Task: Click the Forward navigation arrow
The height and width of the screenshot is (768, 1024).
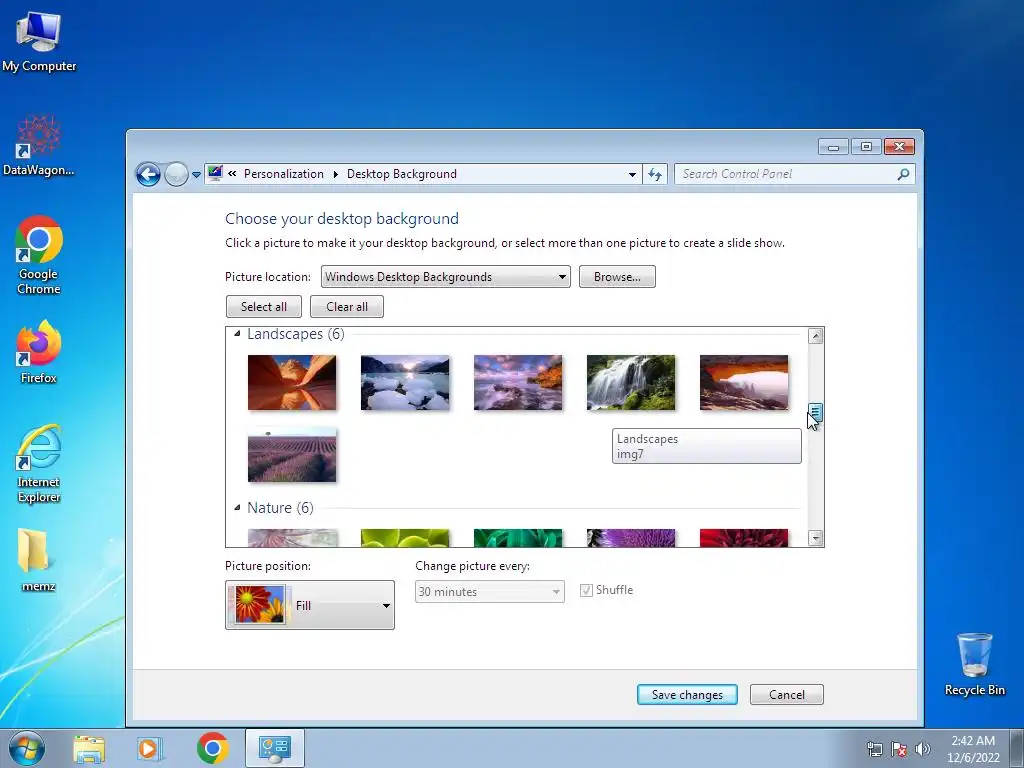Action: tap(176, 174)
